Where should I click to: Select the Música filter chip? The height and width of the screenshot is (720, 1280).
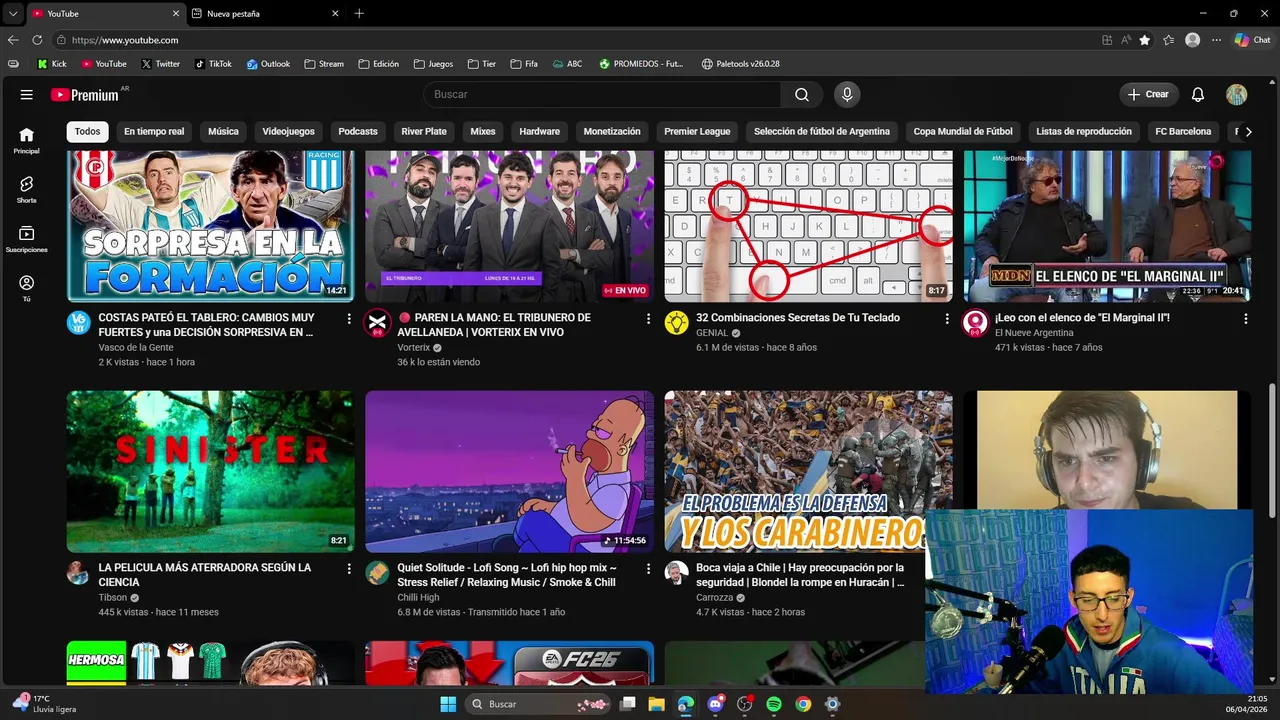tap(223, 131)
